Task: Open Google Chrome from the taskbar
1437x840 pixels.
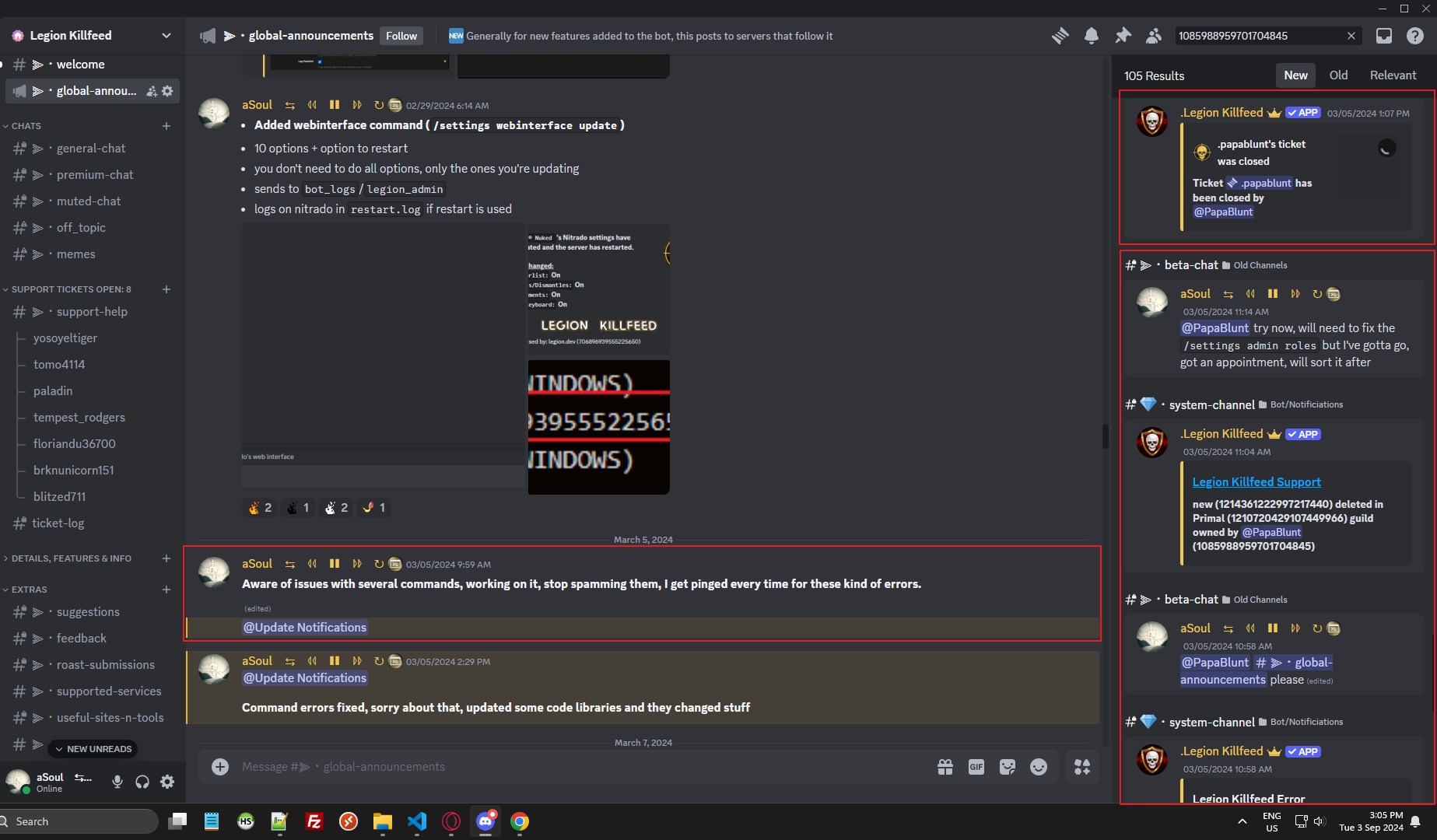Action: tap(520, 821)
